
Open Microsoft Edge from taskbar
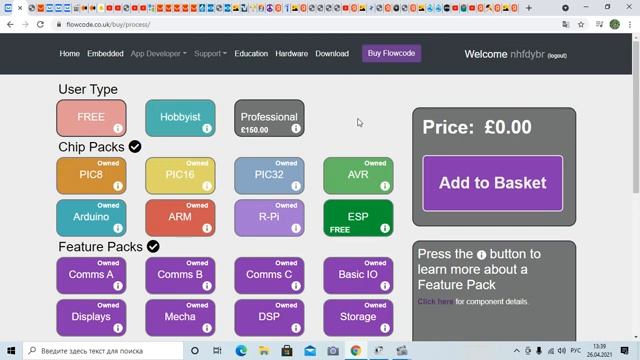(241, 351)
